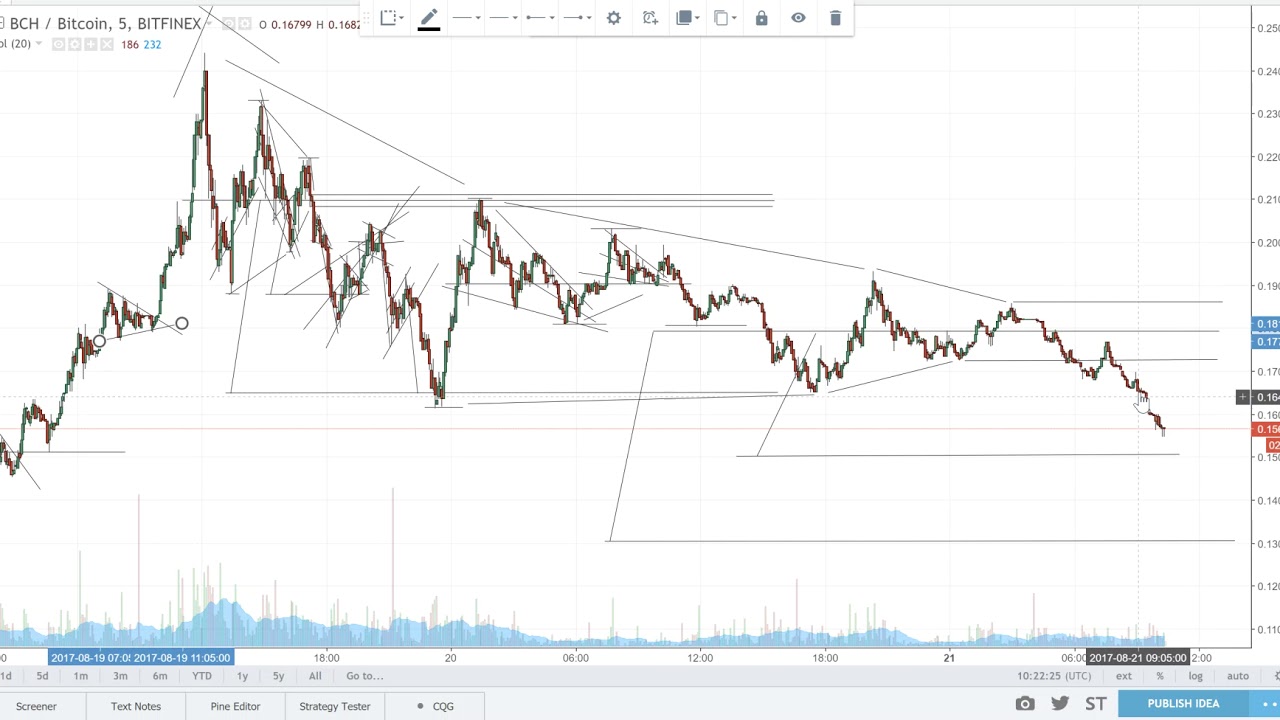Screen dimensions: 1280x720
Task: Remove the volume indicator with X
Action: pyautogui.click(x=106, y=44)
